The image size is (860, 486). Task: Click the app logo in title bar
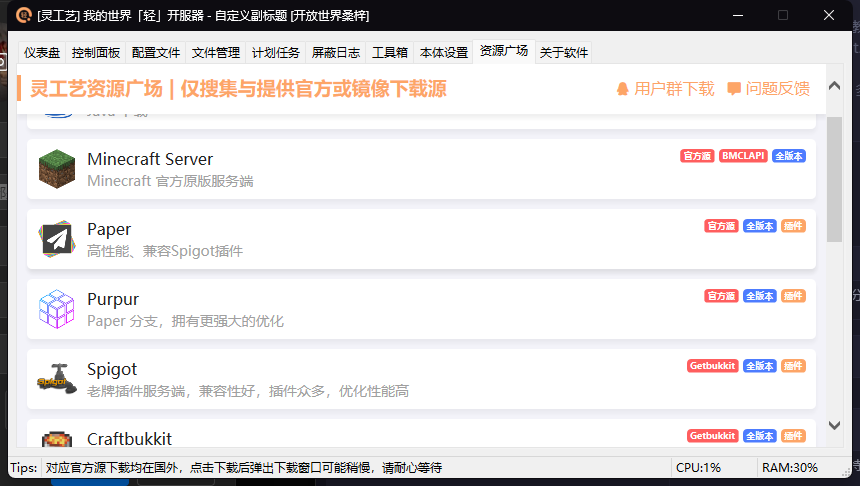click(23, 15)
